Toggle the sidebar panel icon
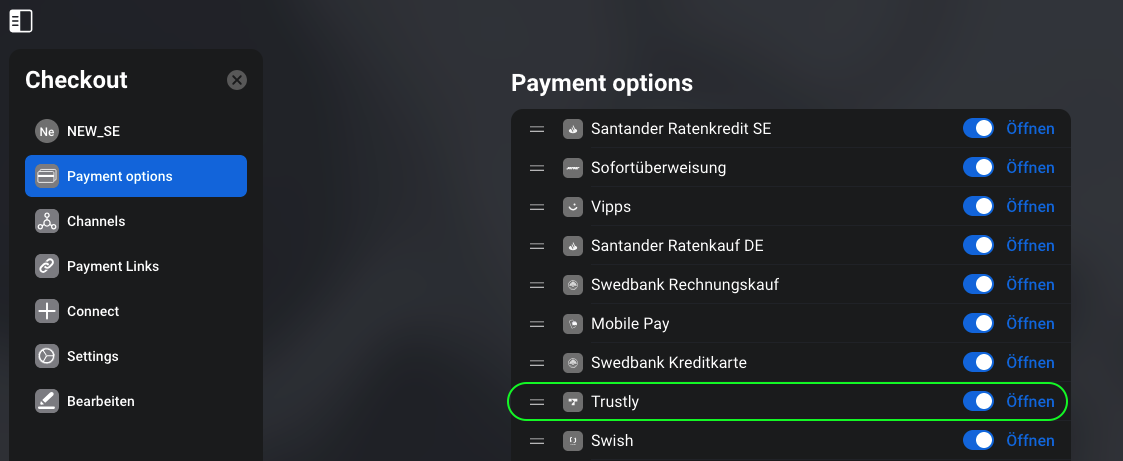The width and height of the screenshot is (1123, 461). 21,21
